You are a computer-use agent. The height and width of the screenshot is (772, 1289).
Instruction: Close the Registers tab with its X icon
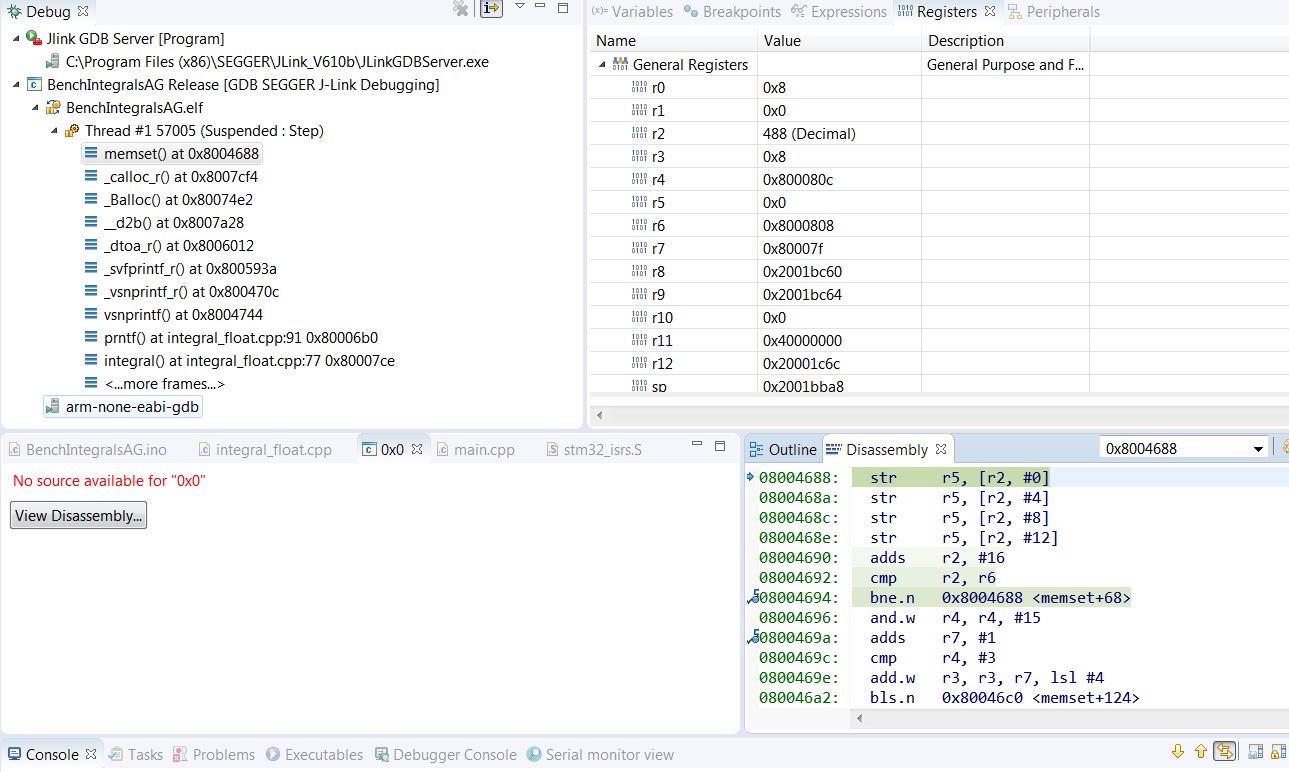(990, 12)
